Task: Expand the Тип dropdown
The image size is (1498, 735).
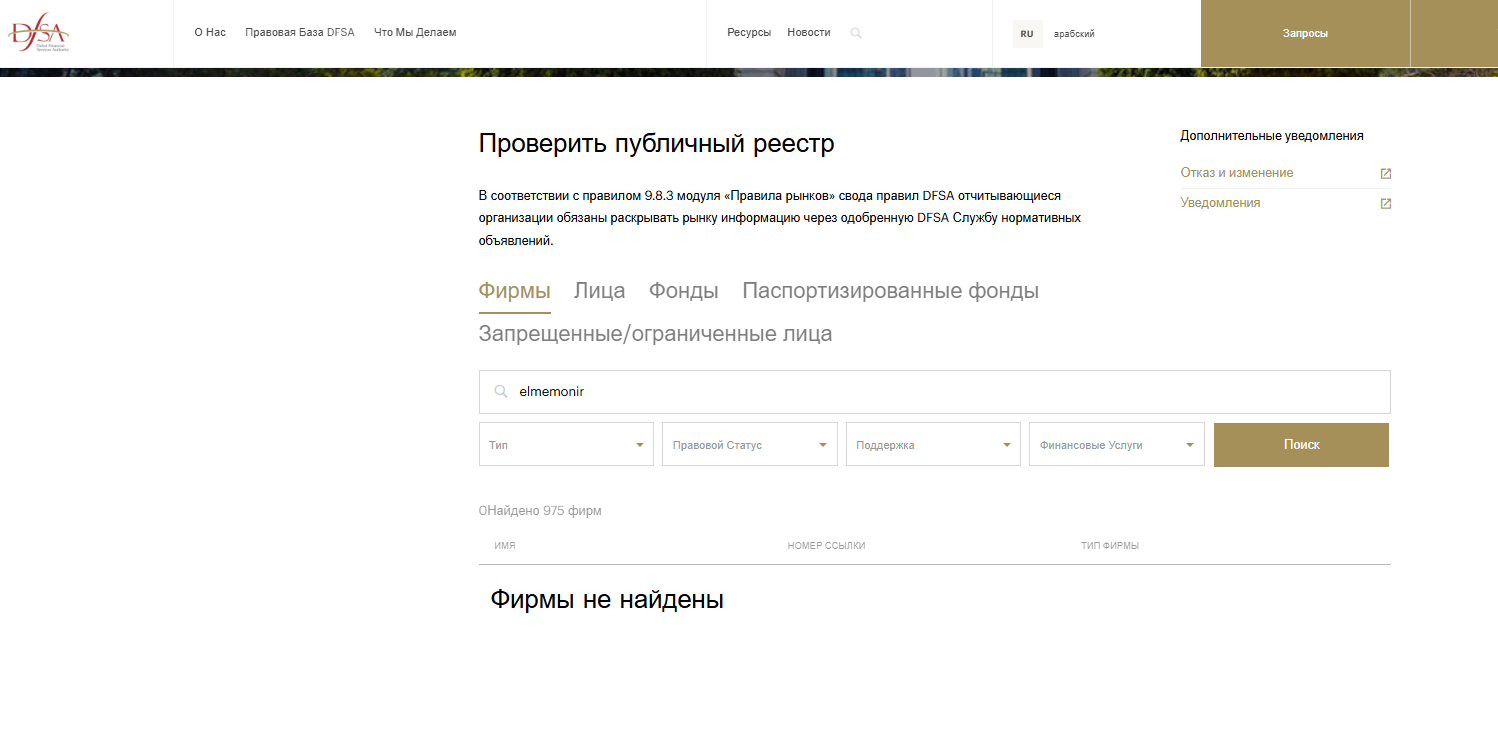Action: click(566, 445)
